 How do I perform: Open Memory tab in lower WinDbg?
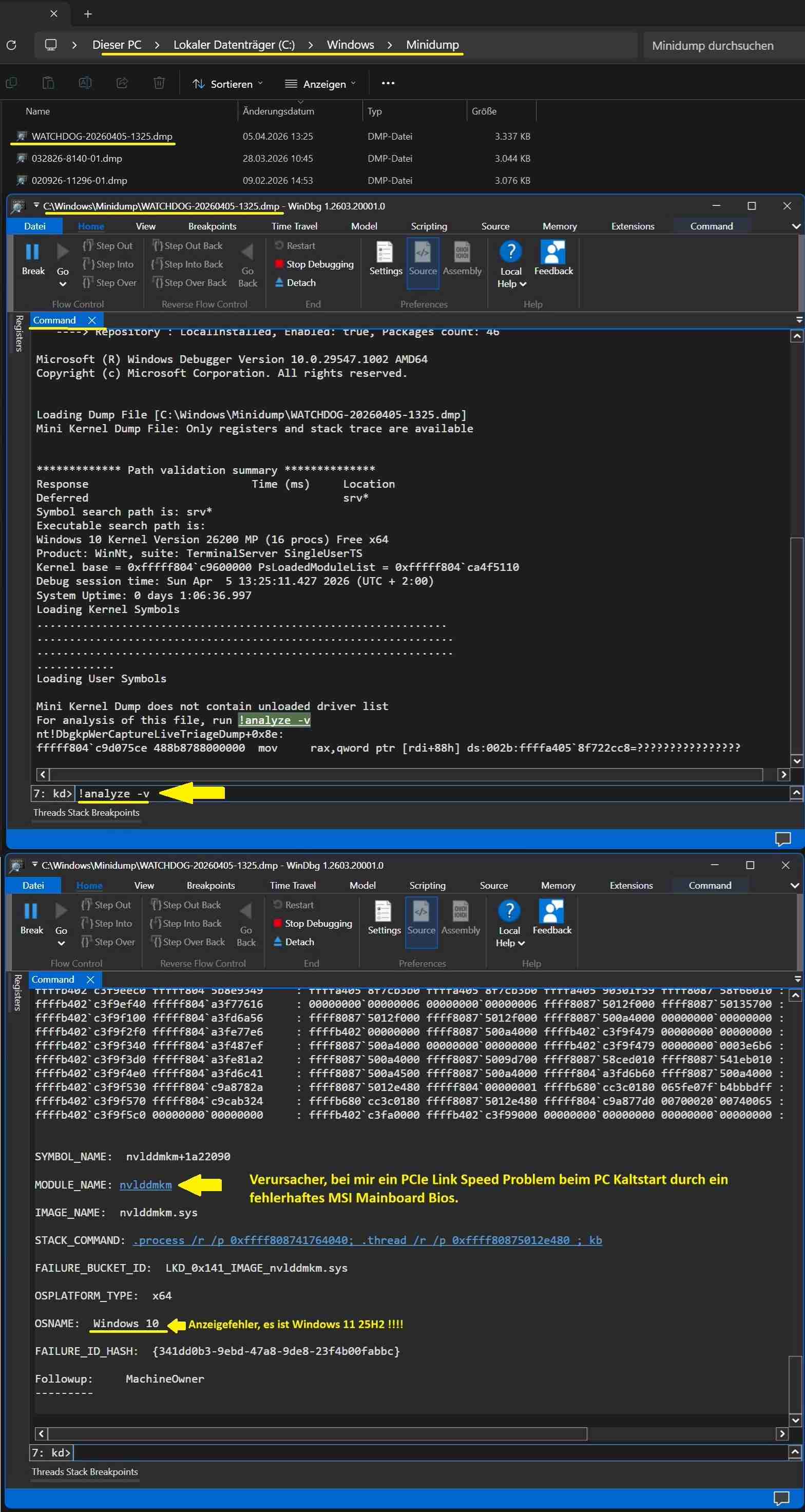pos(558,885)
